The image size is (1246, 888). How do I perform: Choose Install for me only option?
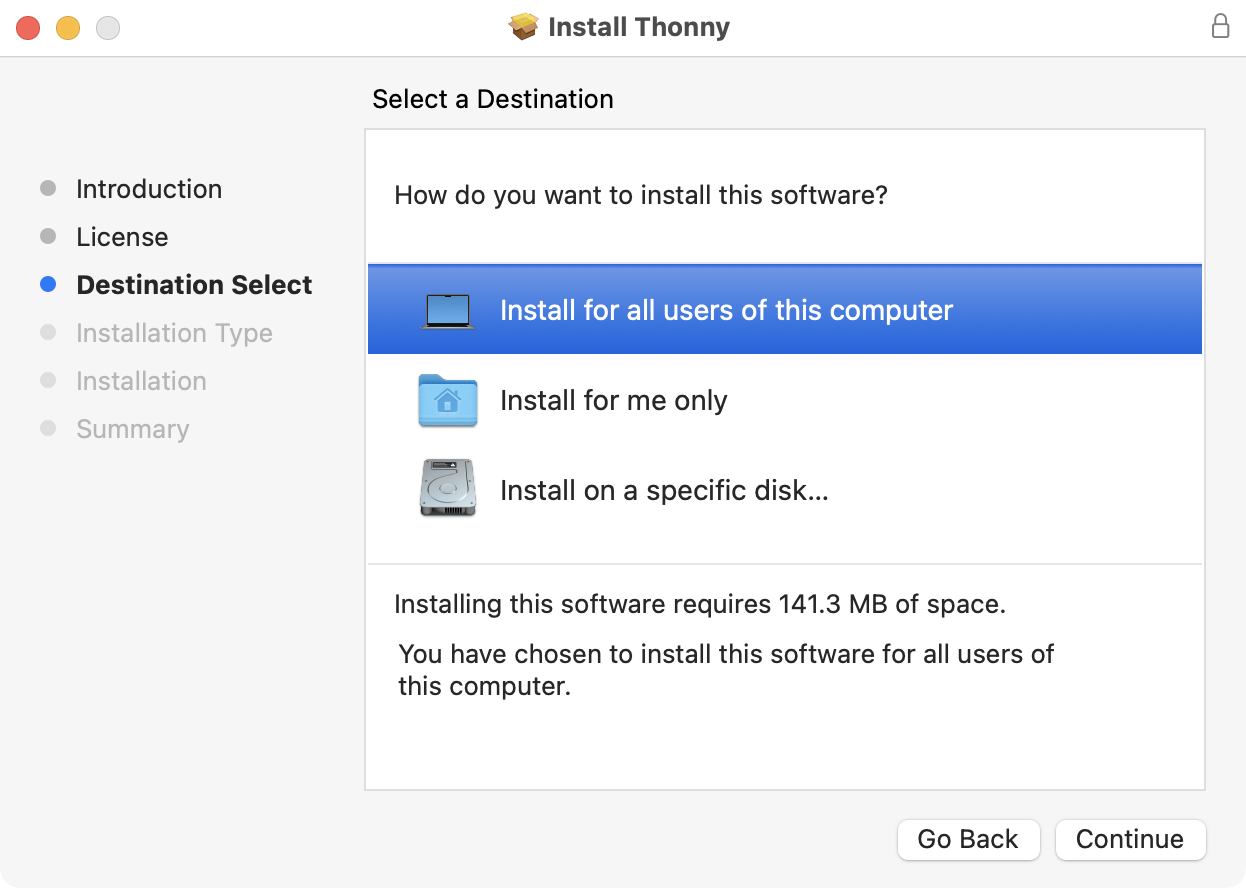613,401
